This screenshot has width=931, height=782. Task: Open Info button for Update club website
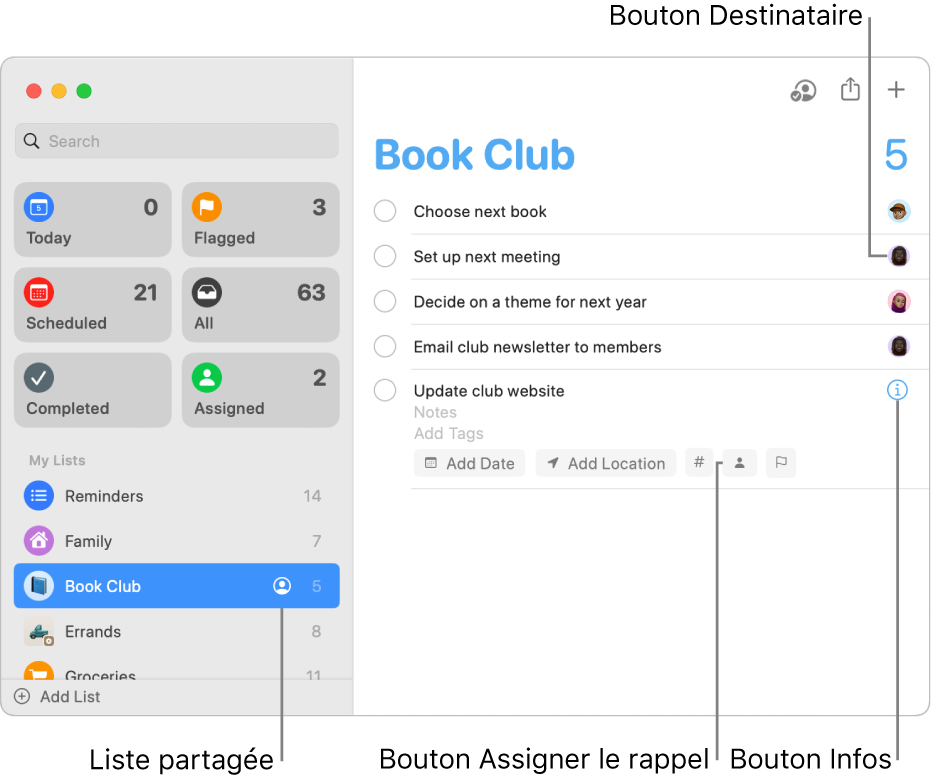coord(897,390)
